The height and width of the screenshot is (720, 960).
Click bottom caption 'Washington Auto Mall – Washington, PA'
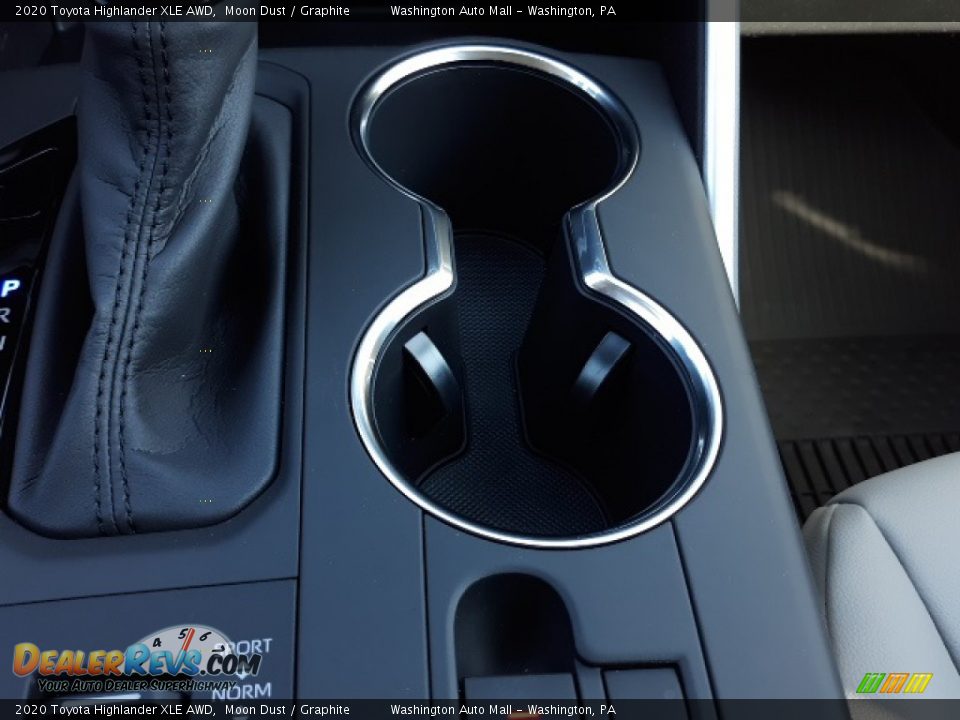502,710
